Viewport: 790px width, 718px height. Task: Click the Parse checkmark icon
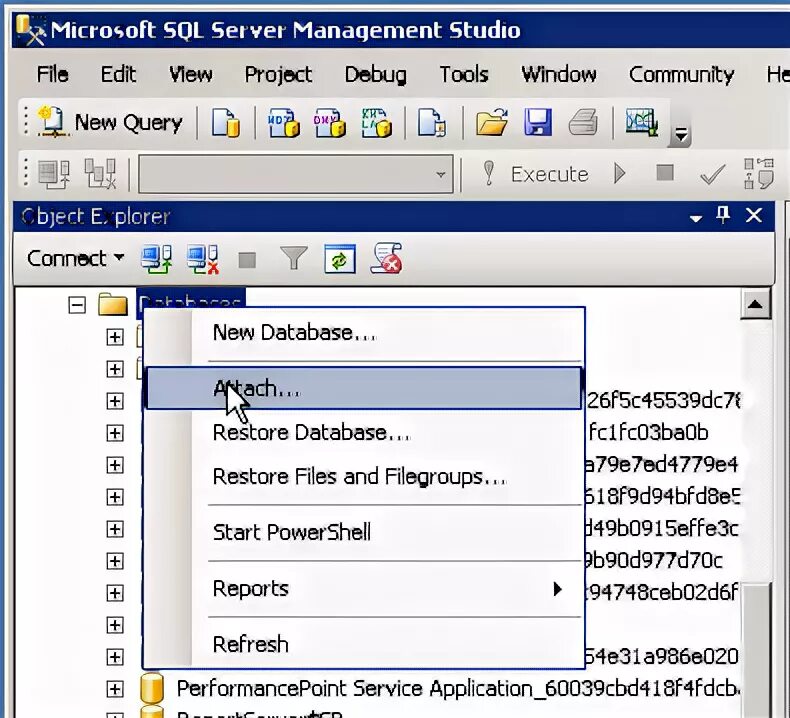pyautogui.click(x=712, y=174)
